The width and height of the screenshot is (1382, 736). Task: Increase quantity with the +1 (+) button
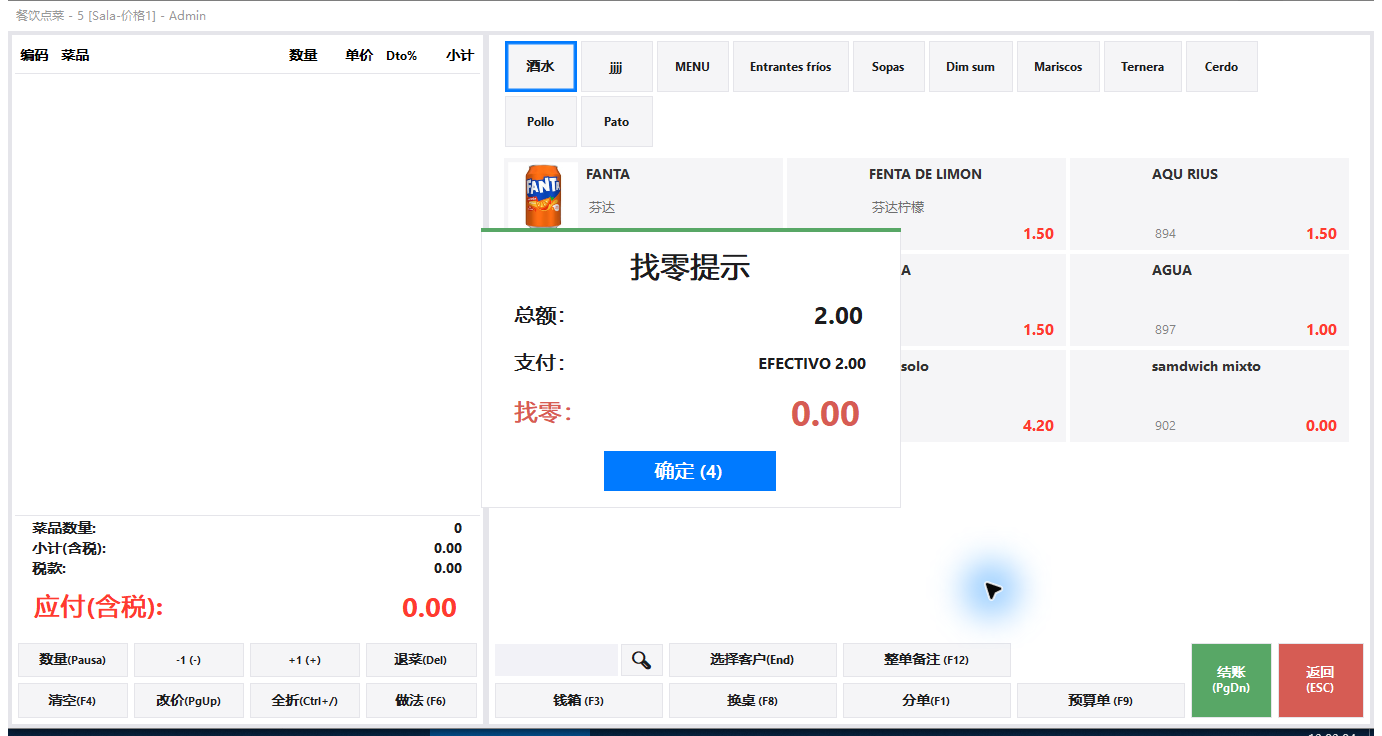(x=305, y=660)
